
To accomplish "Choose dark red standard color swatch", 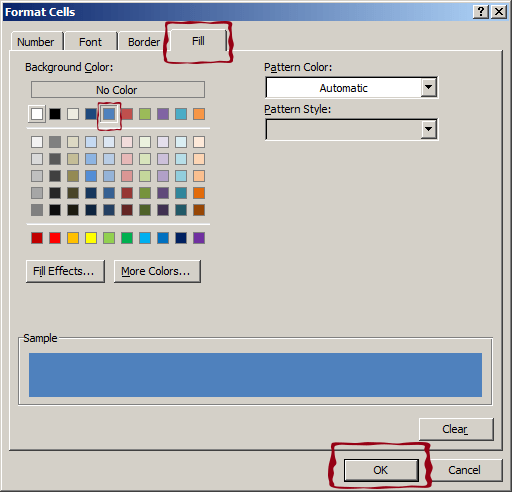I will pos(37,238).
